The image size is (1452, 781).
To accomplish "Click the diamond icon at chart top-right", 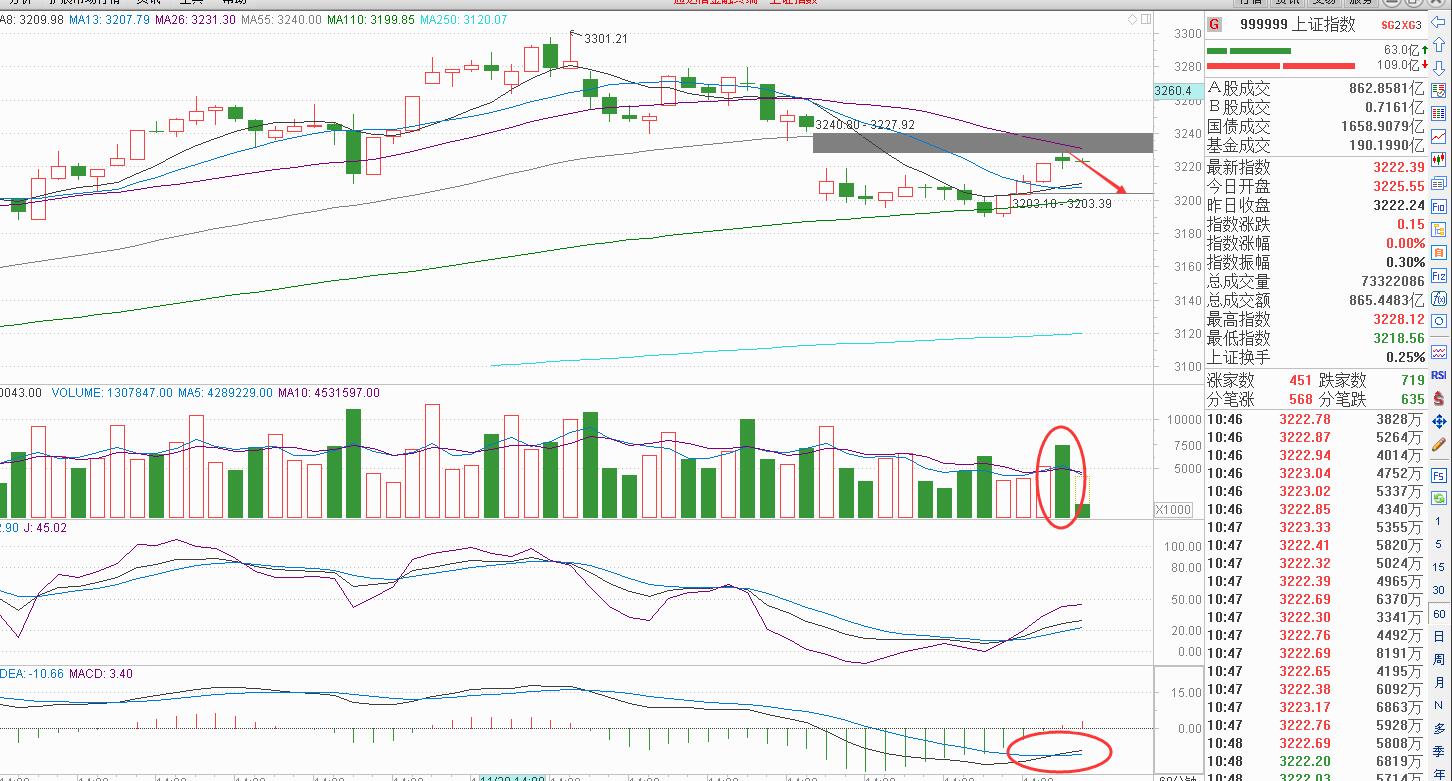I will point(1132,19).
